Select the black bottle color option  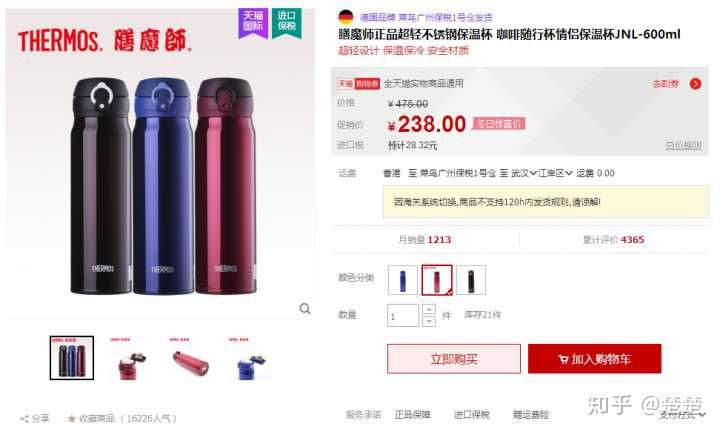click(x=471, y=280)
